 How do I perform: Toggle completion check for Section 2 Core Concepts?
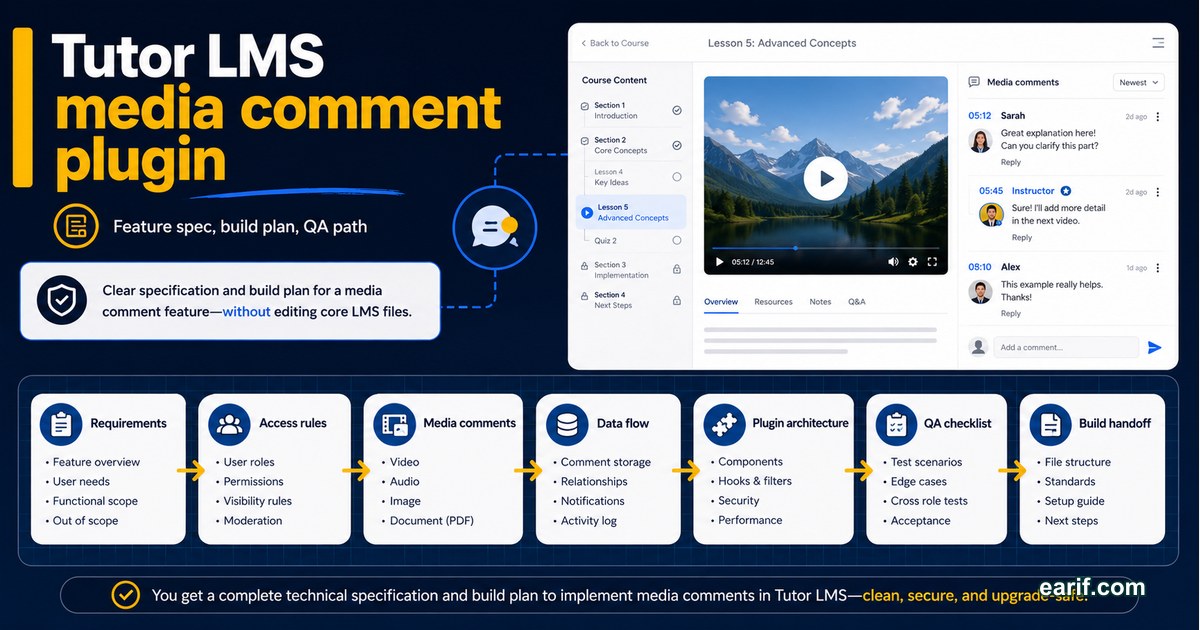677,146
